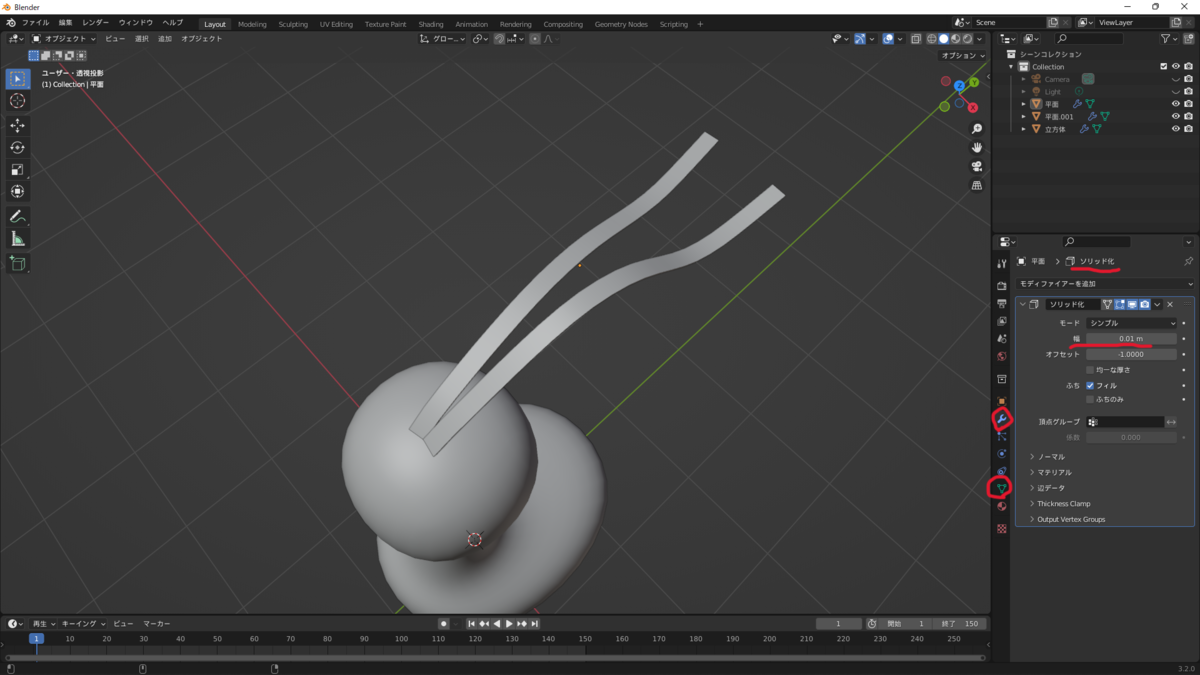1200x675 pixels.
Task: Open the Render properties tab
Action: tap(1002, 286)
